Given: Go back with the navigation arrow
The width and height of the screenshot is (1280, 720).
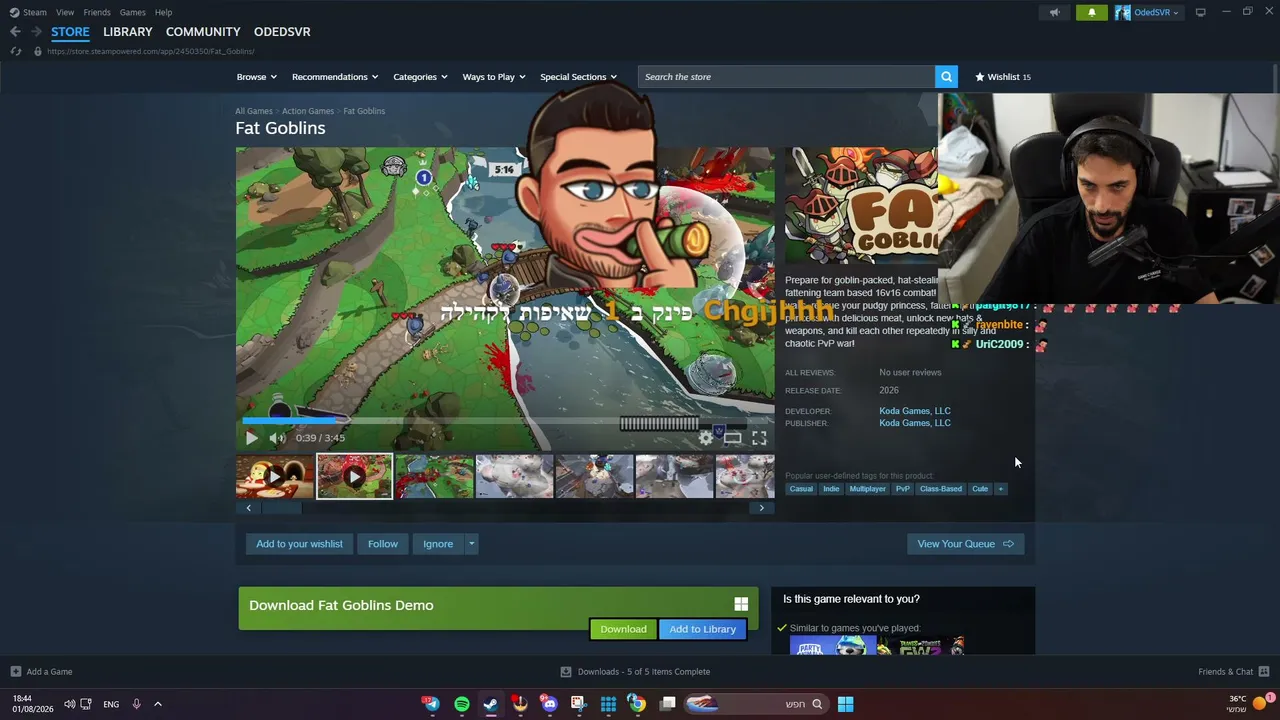Looking at the screenshot, I should click(15, 32).
